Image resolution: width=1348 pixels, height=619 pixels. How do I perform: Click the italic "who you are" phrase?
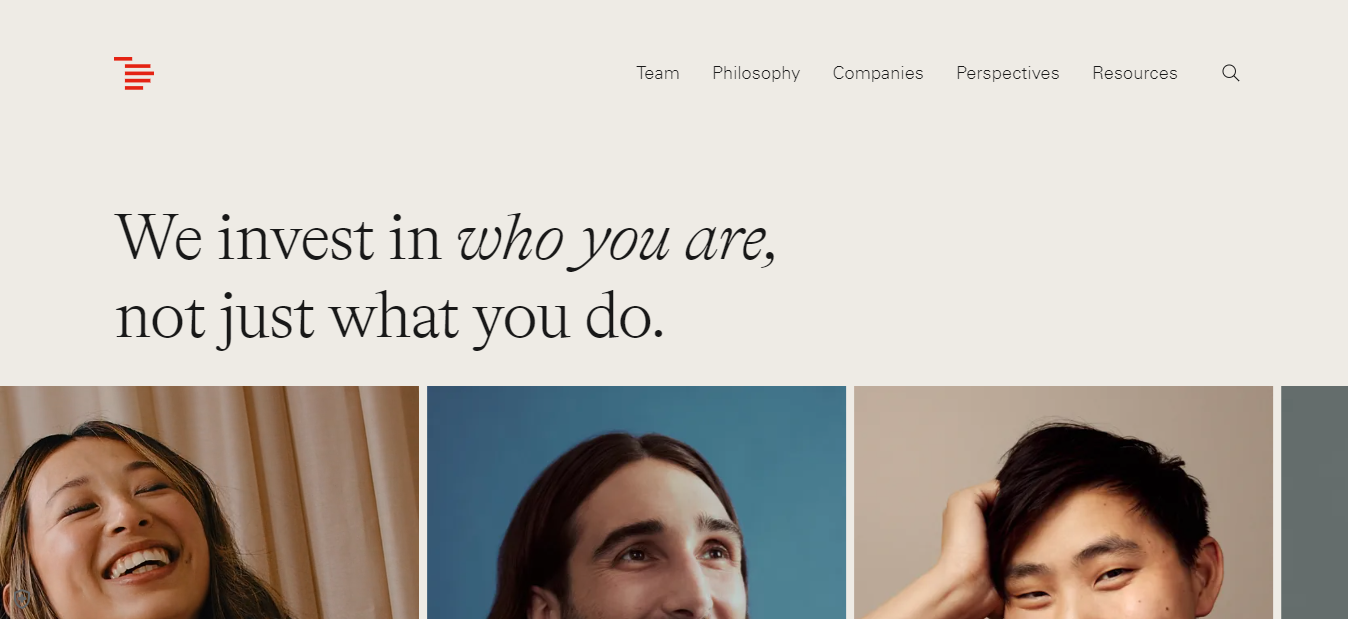click(x=612, y=240)
